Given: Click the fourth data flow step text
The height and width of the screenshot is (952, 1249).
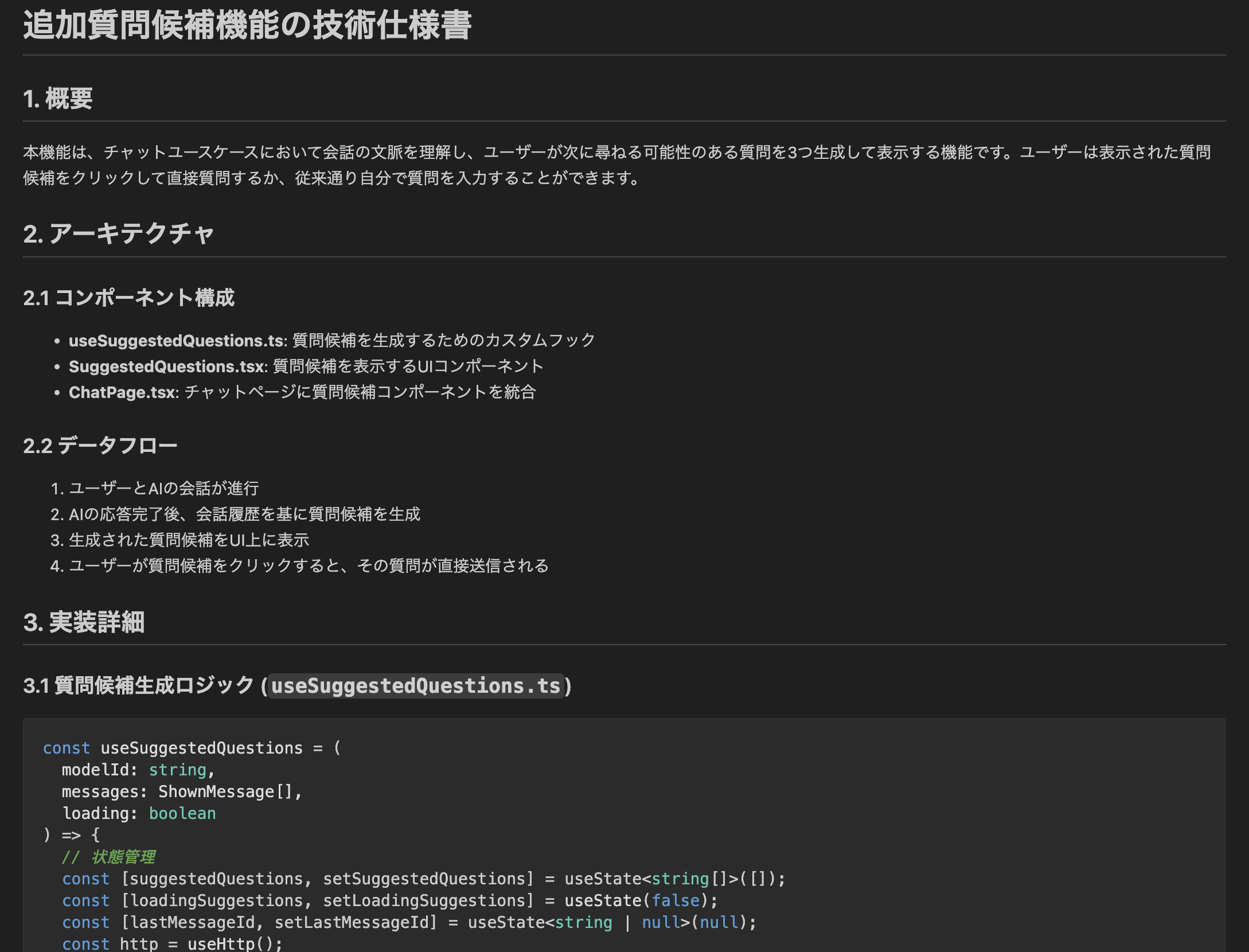Looking at the screenshot, I should pyautogui.click(x=309, y=566).
